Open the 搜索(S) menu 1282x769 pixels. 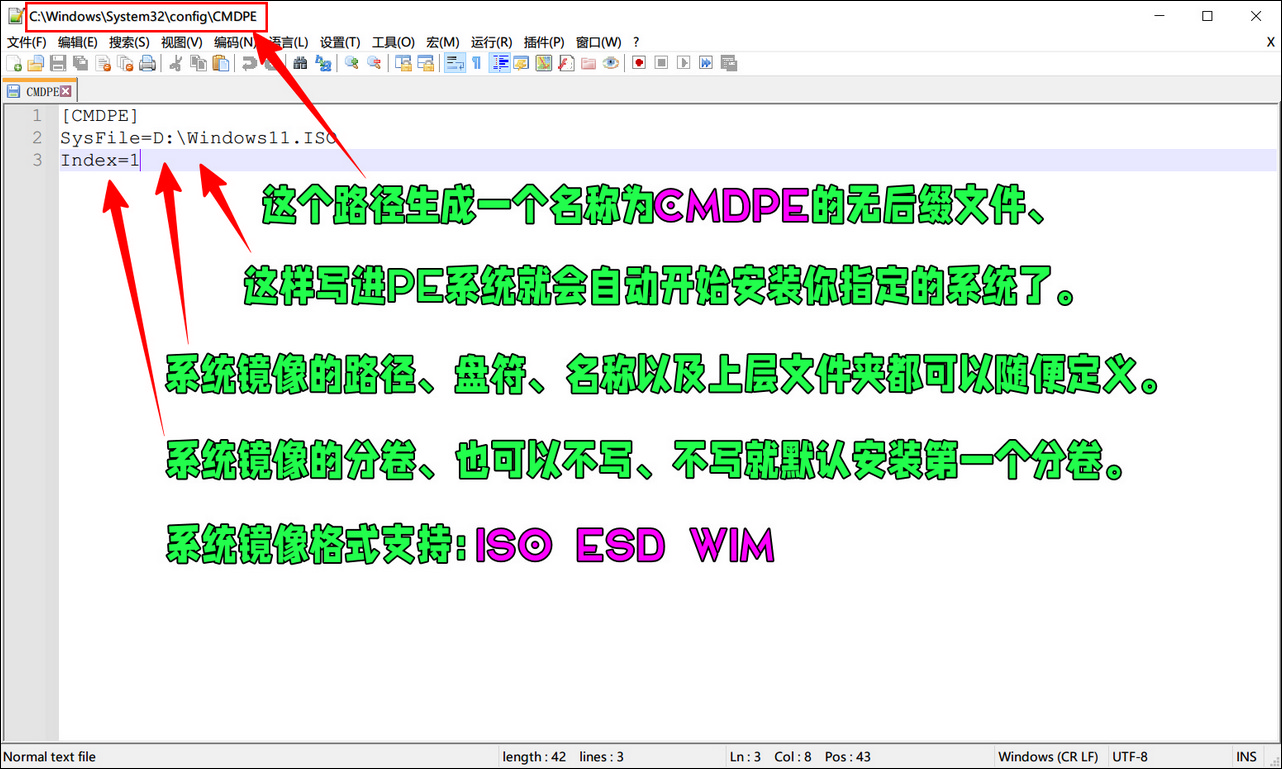click(129, 42)
